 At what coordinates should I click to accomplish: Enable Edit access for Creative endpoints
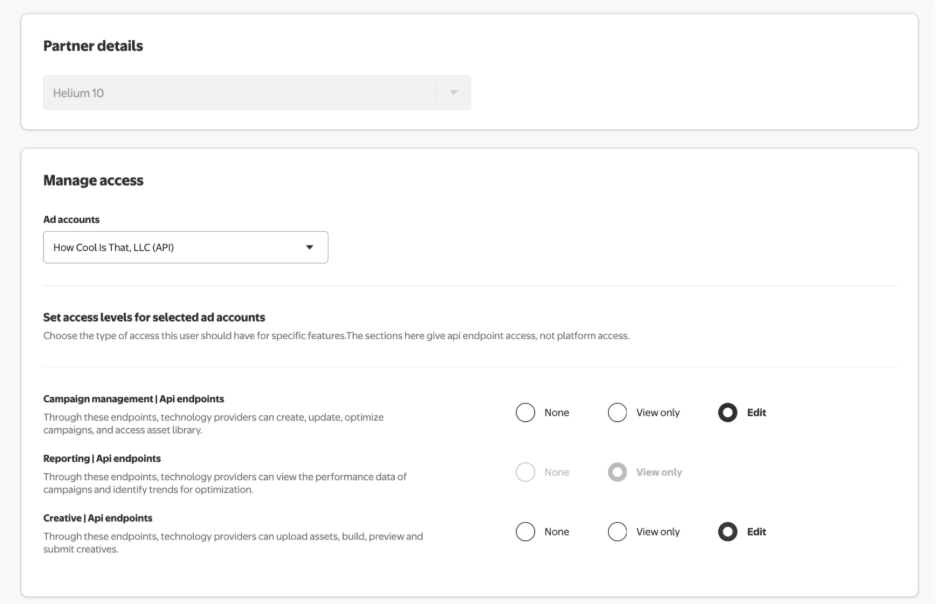coord(728,531)
